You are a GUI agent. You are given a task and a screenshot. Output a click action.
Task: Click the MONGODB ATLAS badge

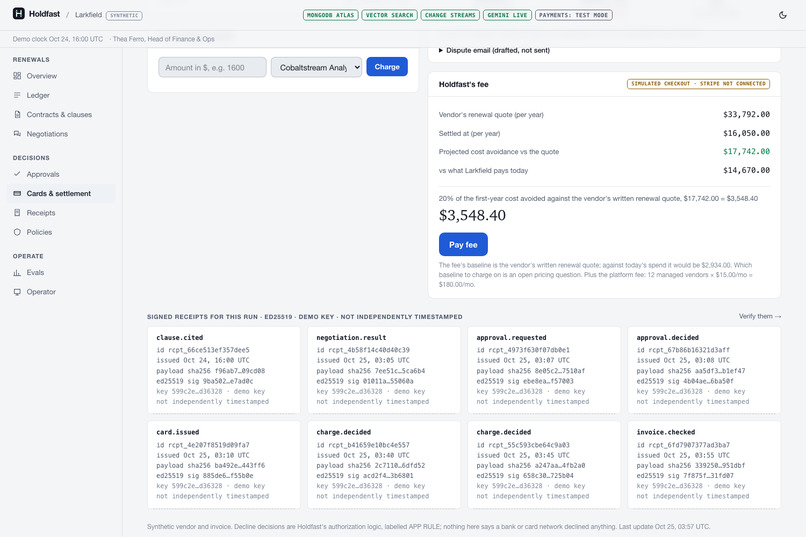click(331, 15)
